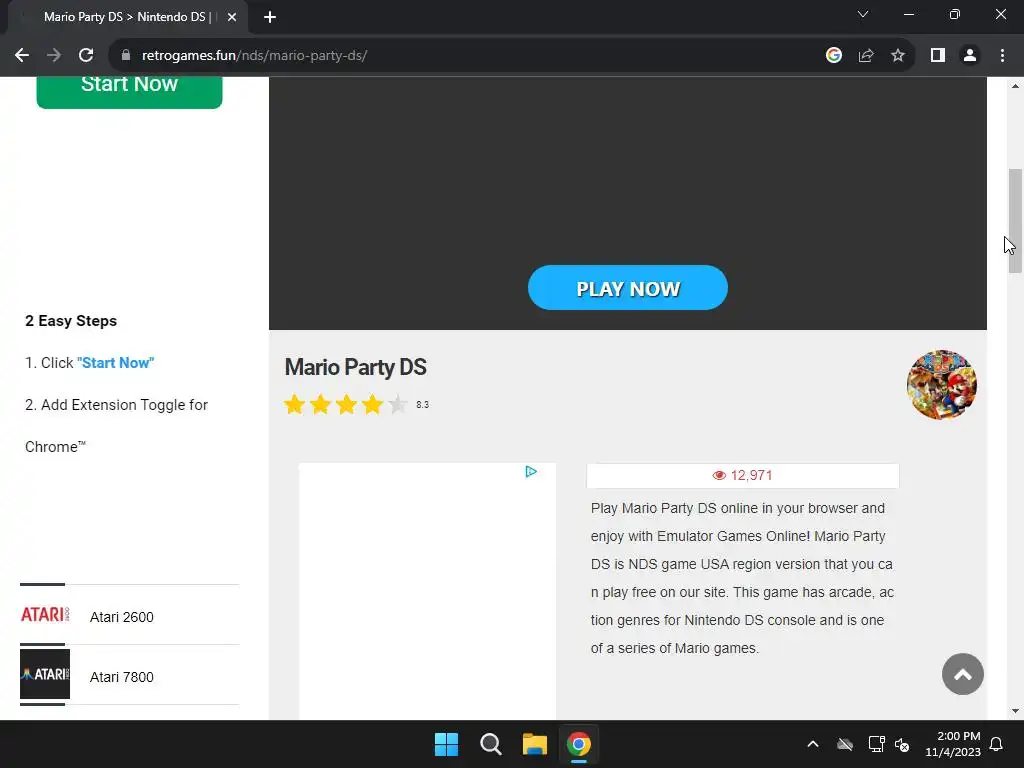The height and width of the screenshot is (768, 1024).
Task: Click the forward navigation arrow
Action: pos(54,56)
